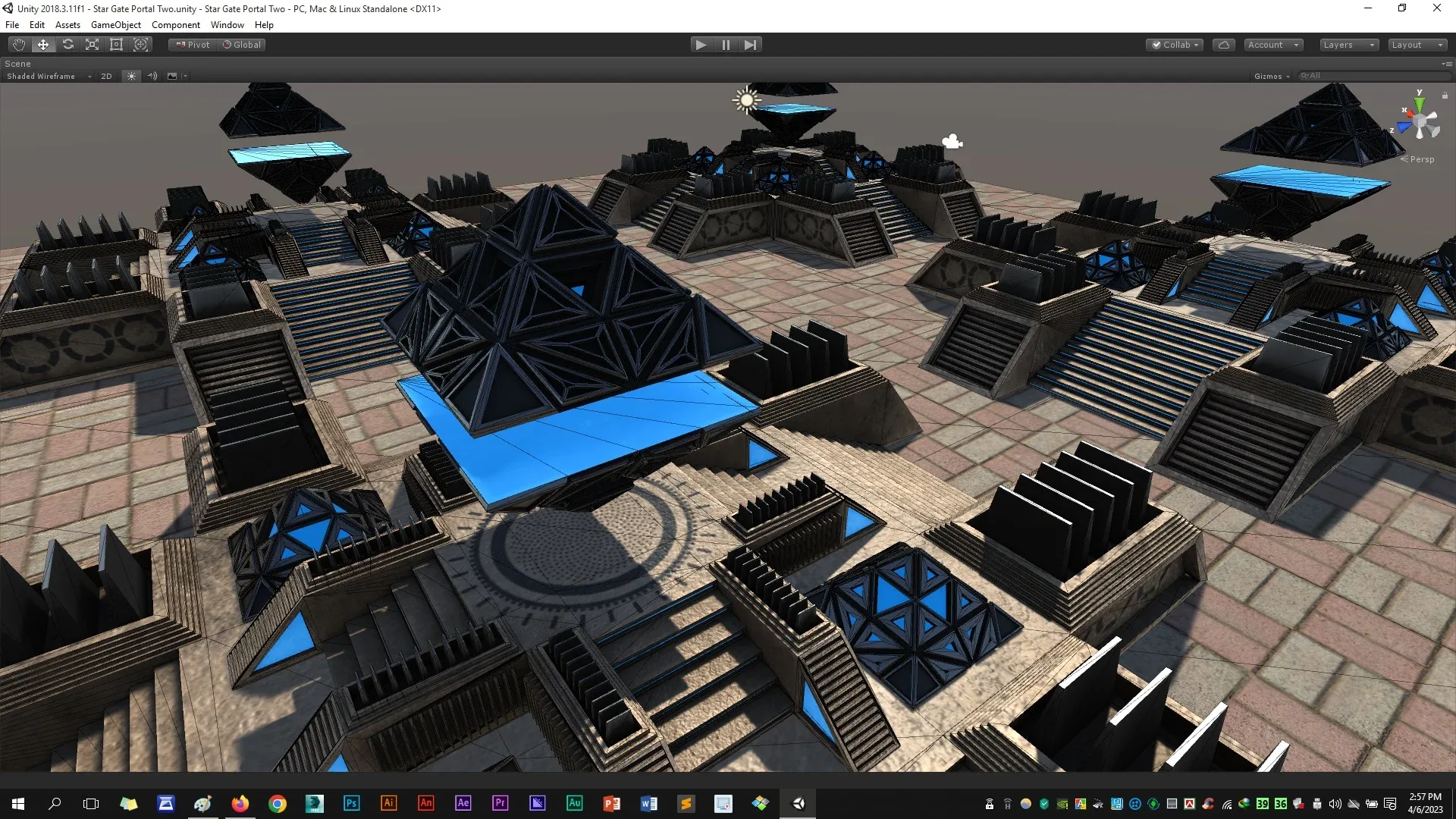Select the camera gizmo in the scene
1456x819 pixels.
(x=952, y=142)
